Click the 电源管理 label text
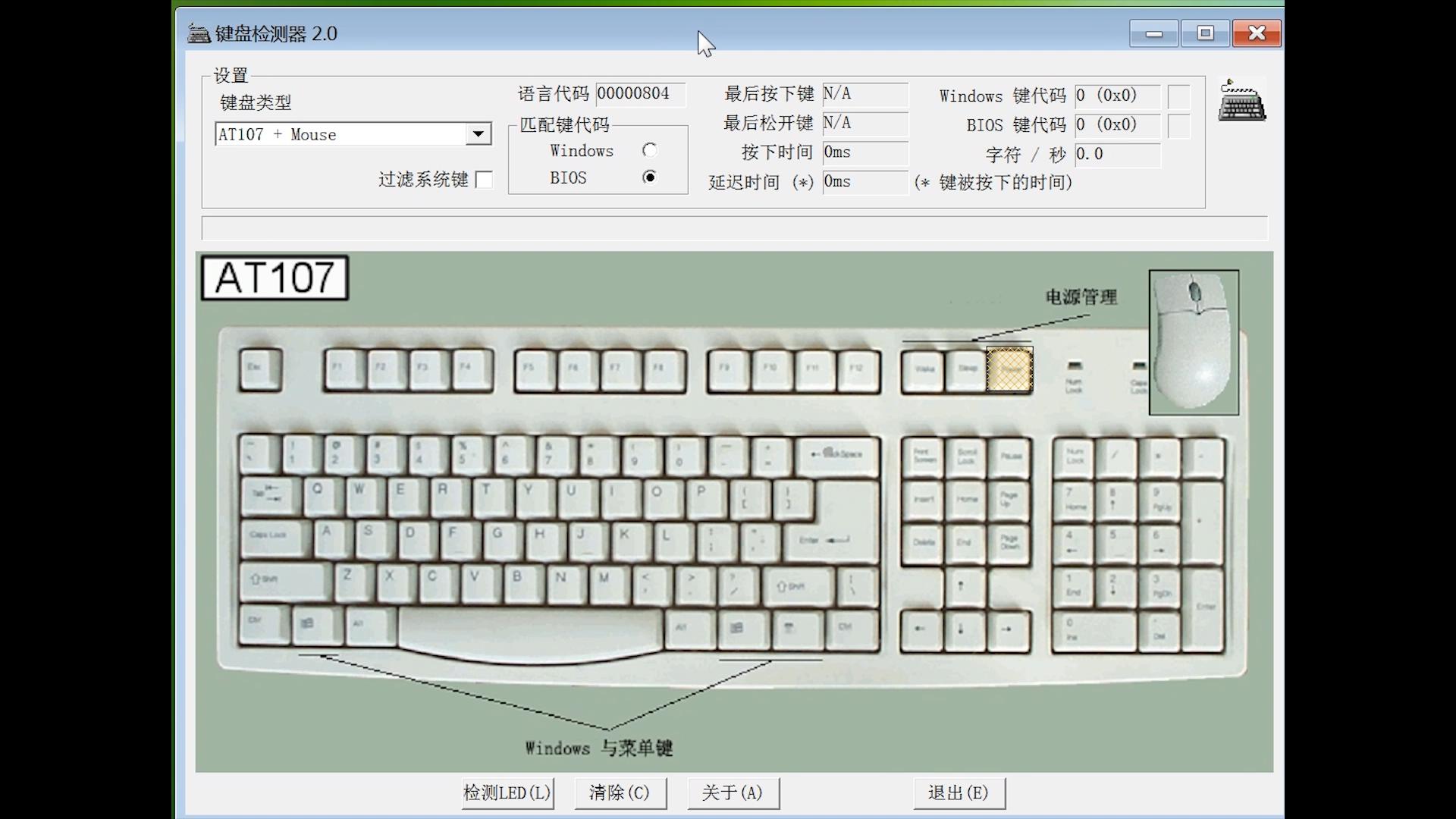 1081,297
